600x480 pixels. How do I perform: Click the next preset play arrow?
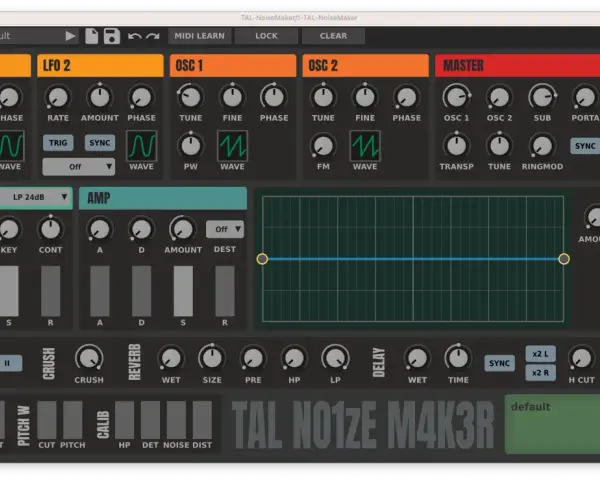[x=70, y=36]
